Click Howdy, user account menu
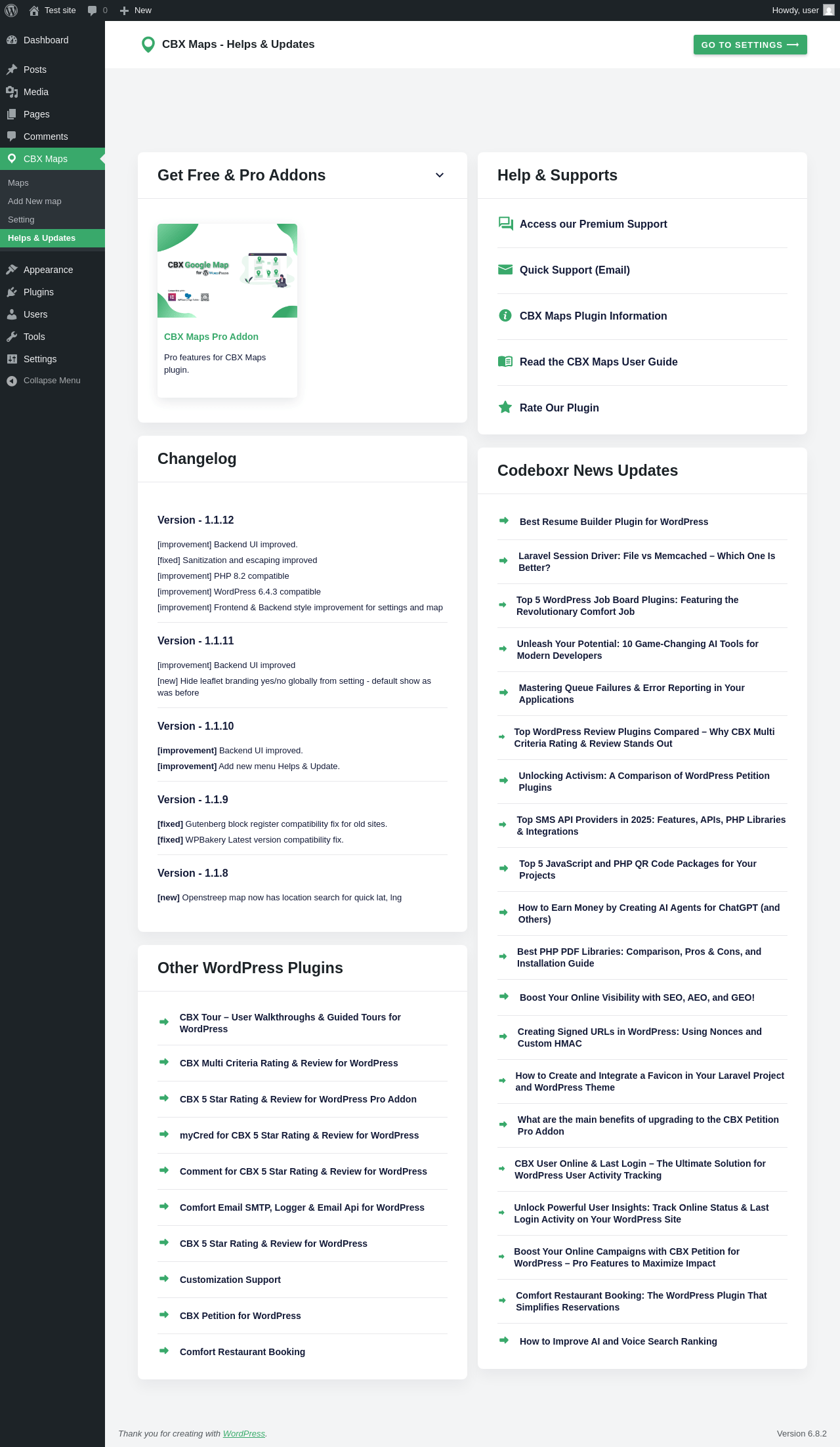The width and height of the screenshot is (840, 1447). (x=803, y=10)
